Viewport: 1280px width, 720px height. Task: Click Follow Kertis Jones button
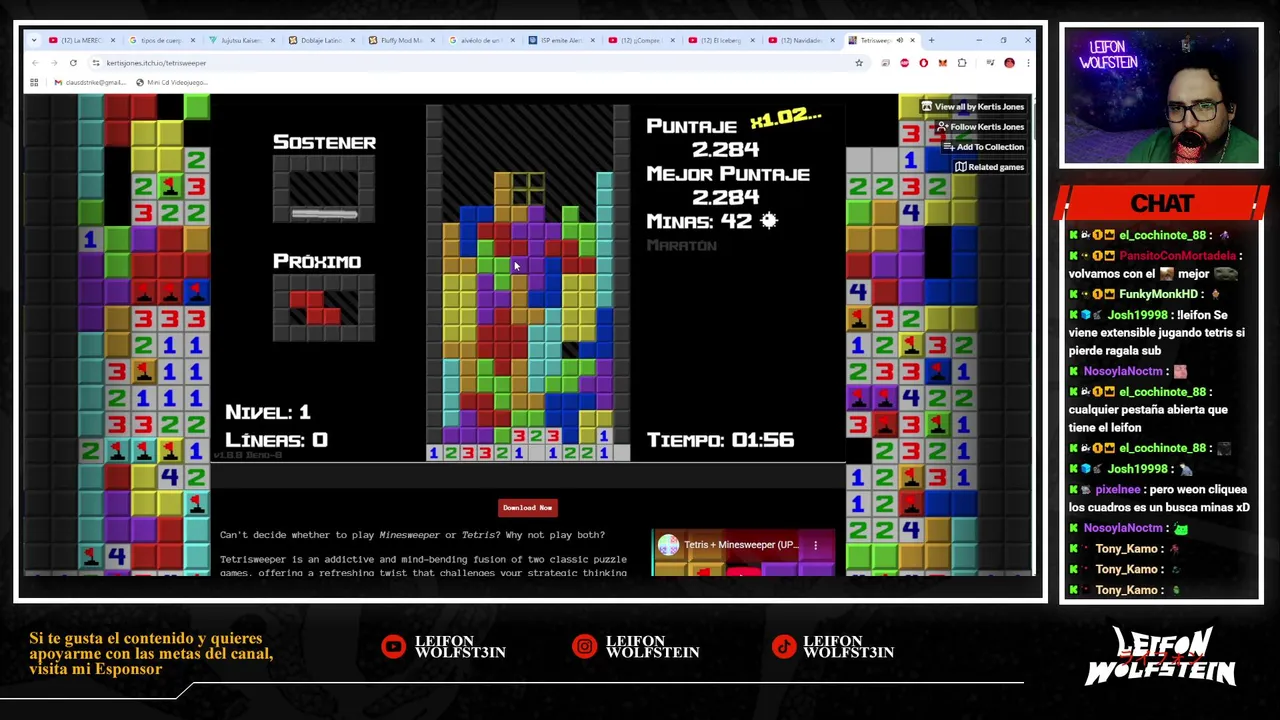pyautogui.click(x=980, y=127)
